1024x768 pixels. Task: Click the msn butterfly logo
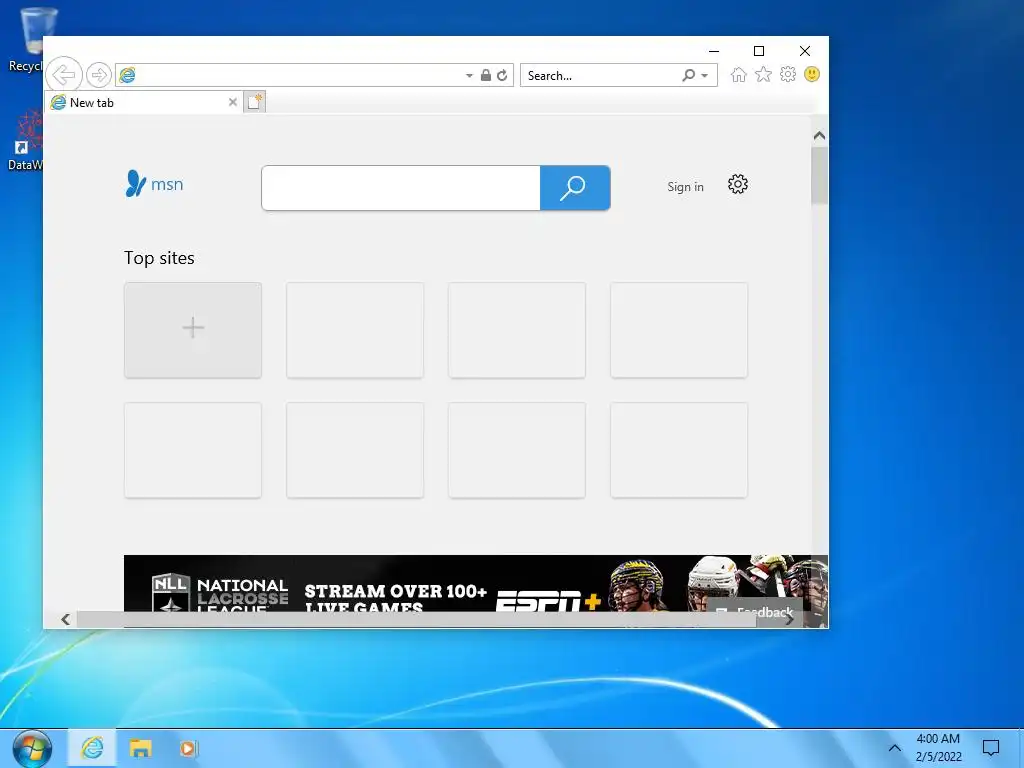click(154, 184)
